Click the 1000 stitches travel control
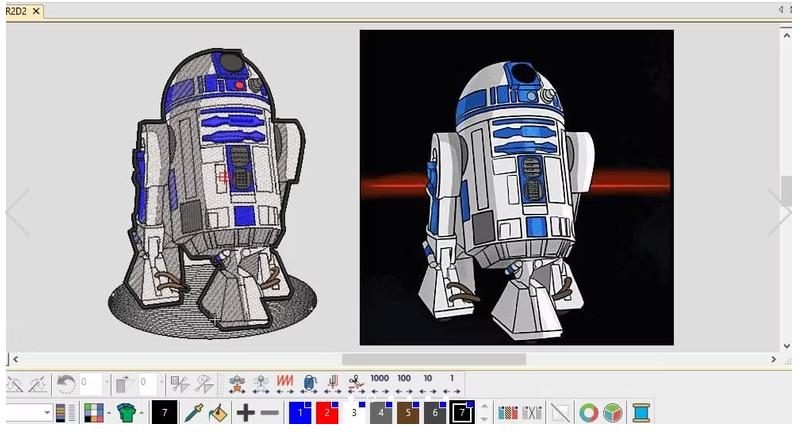The height and width of the screenshot is (435, 808). pos(379,384)
